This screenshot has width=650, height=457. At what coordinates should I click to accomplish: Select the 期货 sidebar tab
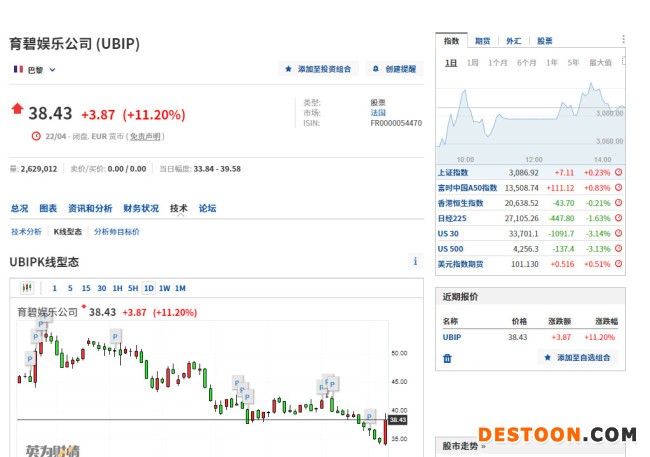[483, 41]
